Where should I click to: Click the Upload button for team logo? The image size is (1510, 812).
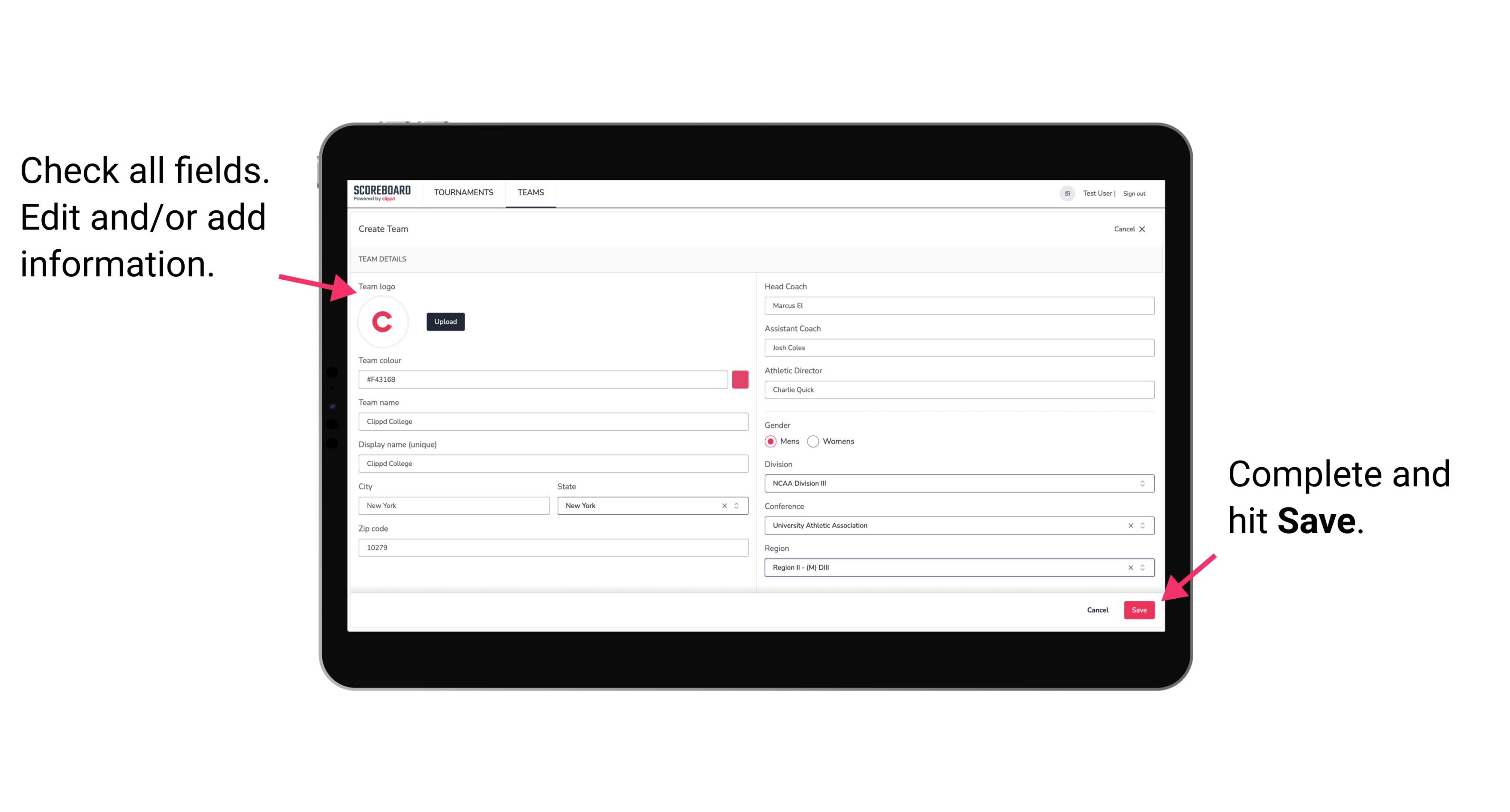[444, 321]
